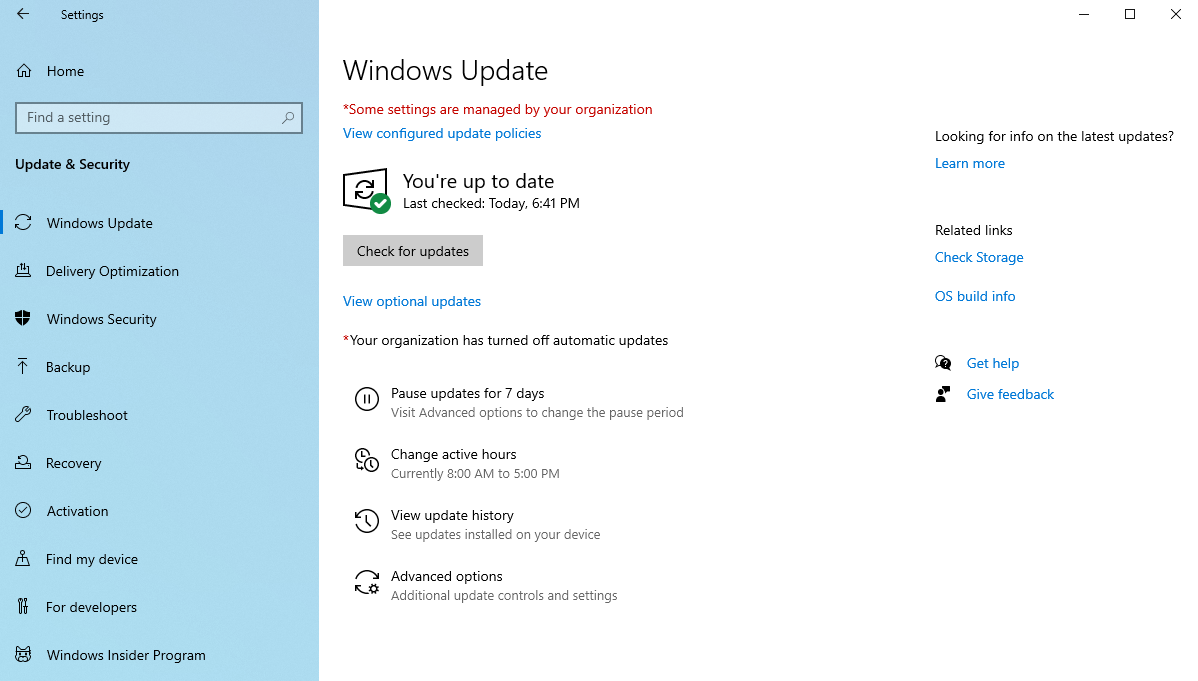The image size is (1198, 681).
Task: Click the Recovery icon in sidebar
Action: point(24,462)
